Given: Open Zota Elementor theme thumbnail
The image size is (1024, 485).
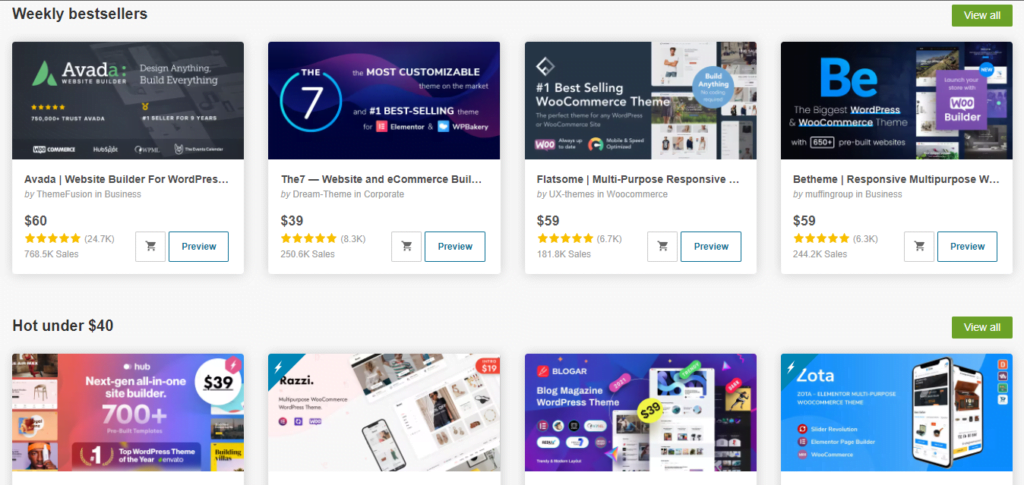Looking at the screenshot, I should point(897,413).
